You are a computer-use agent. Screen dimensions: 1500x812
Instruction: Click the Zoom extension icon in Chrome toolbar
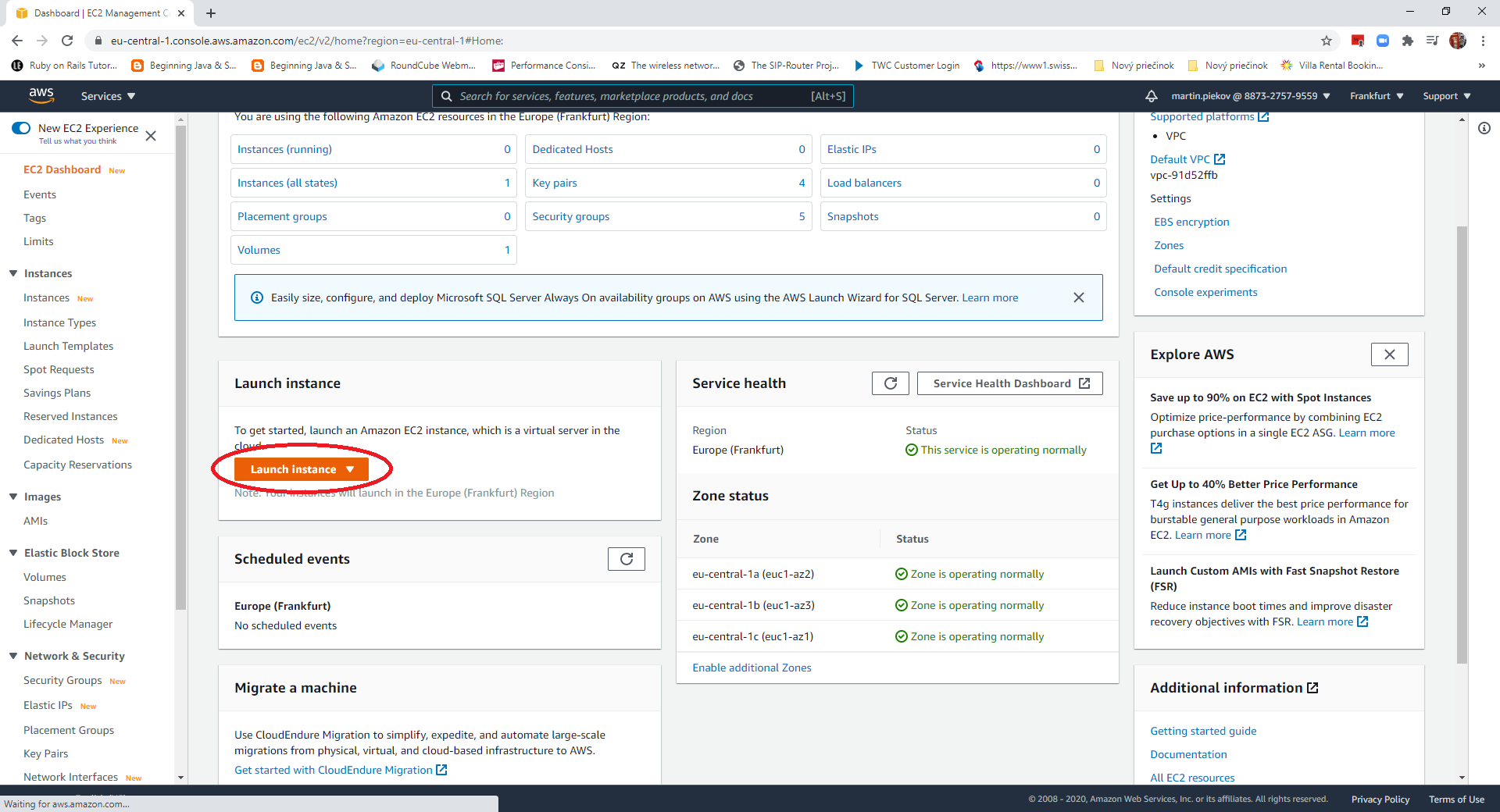[x=1382, y=41]
